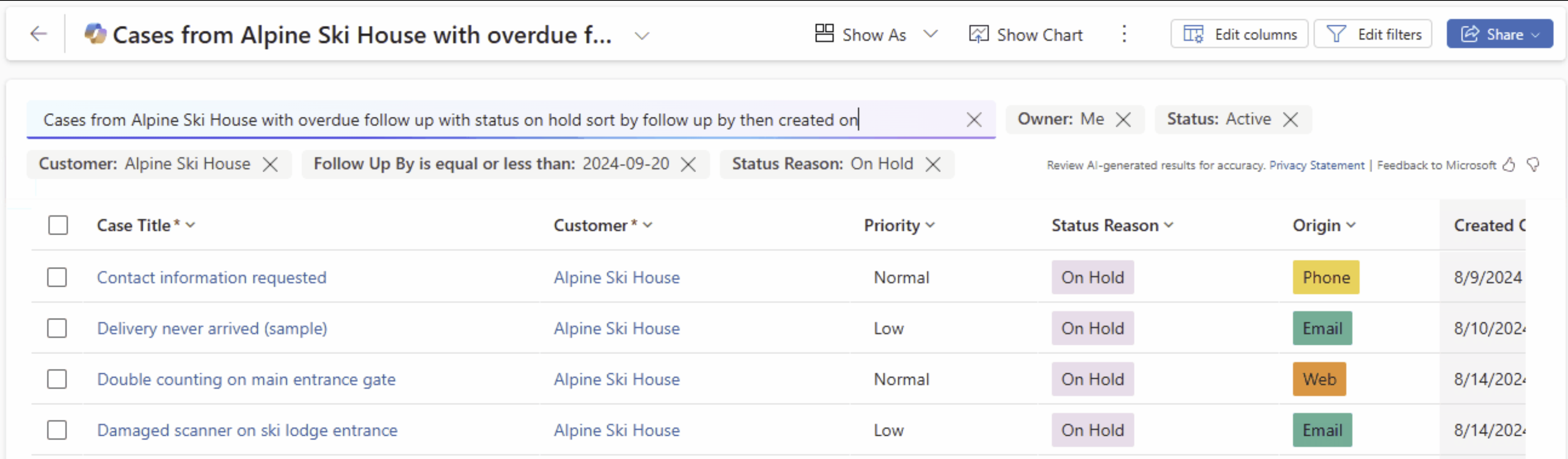Viewport: 1568px width, 459px height.
Task: Click Show Chart button
Action: coord(1026,34)
